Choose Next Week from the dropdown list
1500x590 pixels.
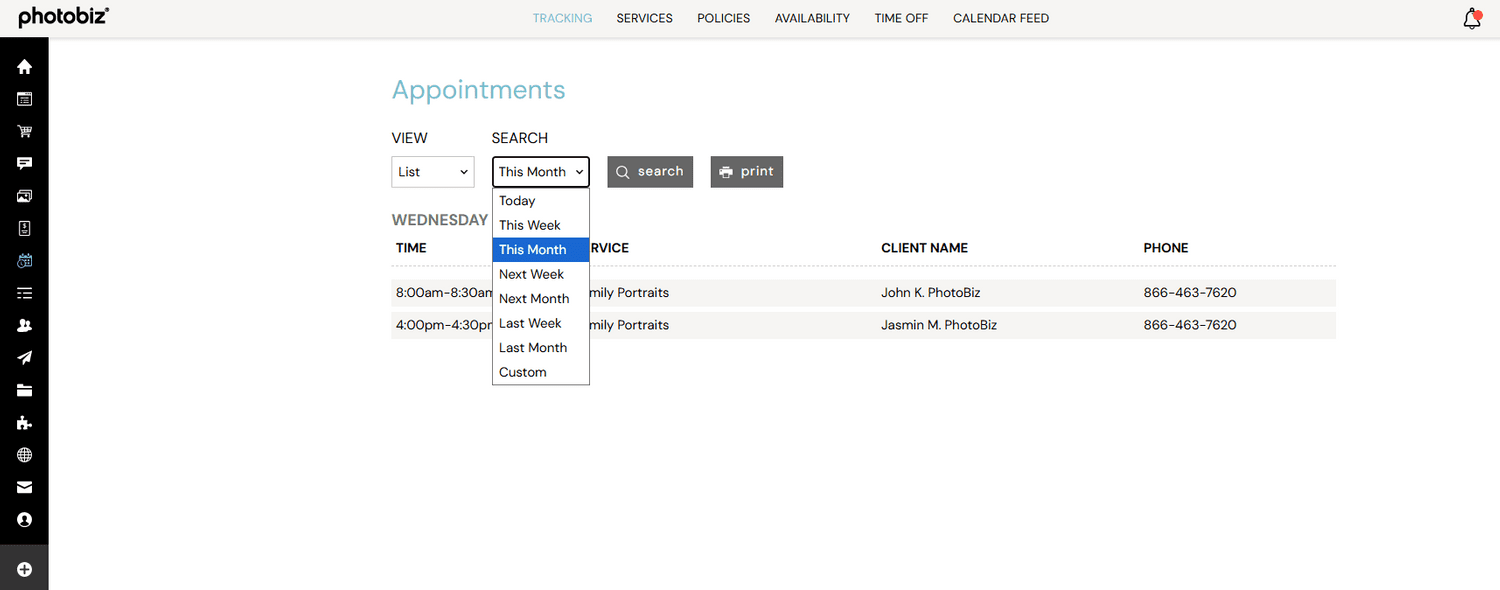tap(540, 274)
